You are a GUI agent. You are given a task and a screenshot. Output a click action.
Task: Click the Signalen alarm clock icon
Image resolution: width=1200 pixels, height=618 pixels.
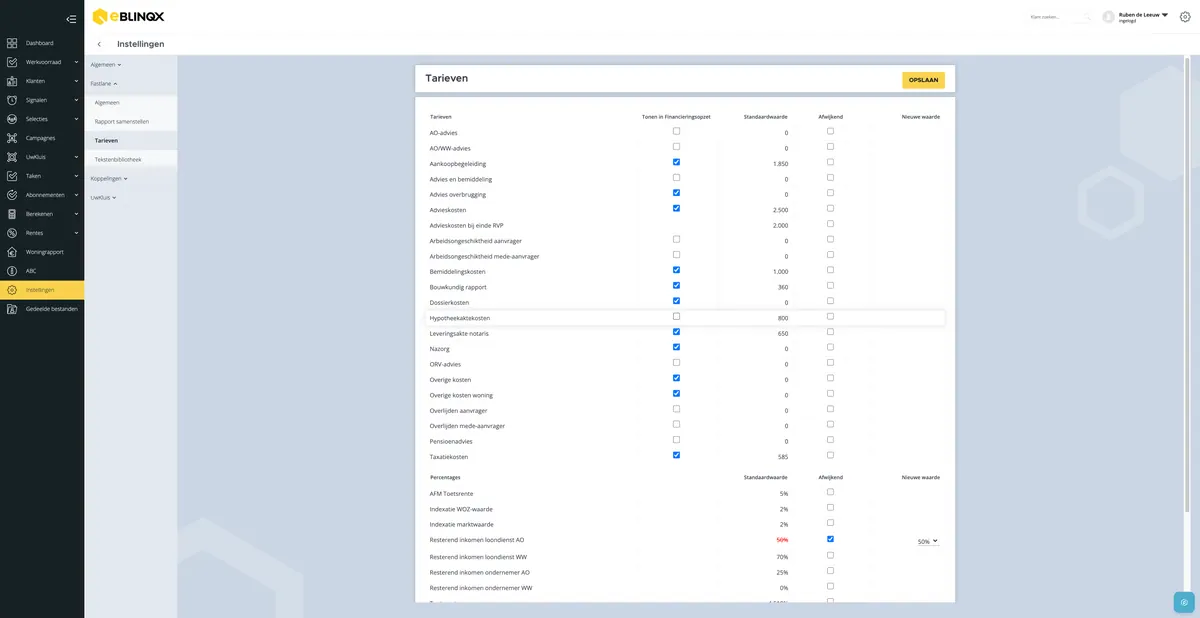[x=11, y=100]
